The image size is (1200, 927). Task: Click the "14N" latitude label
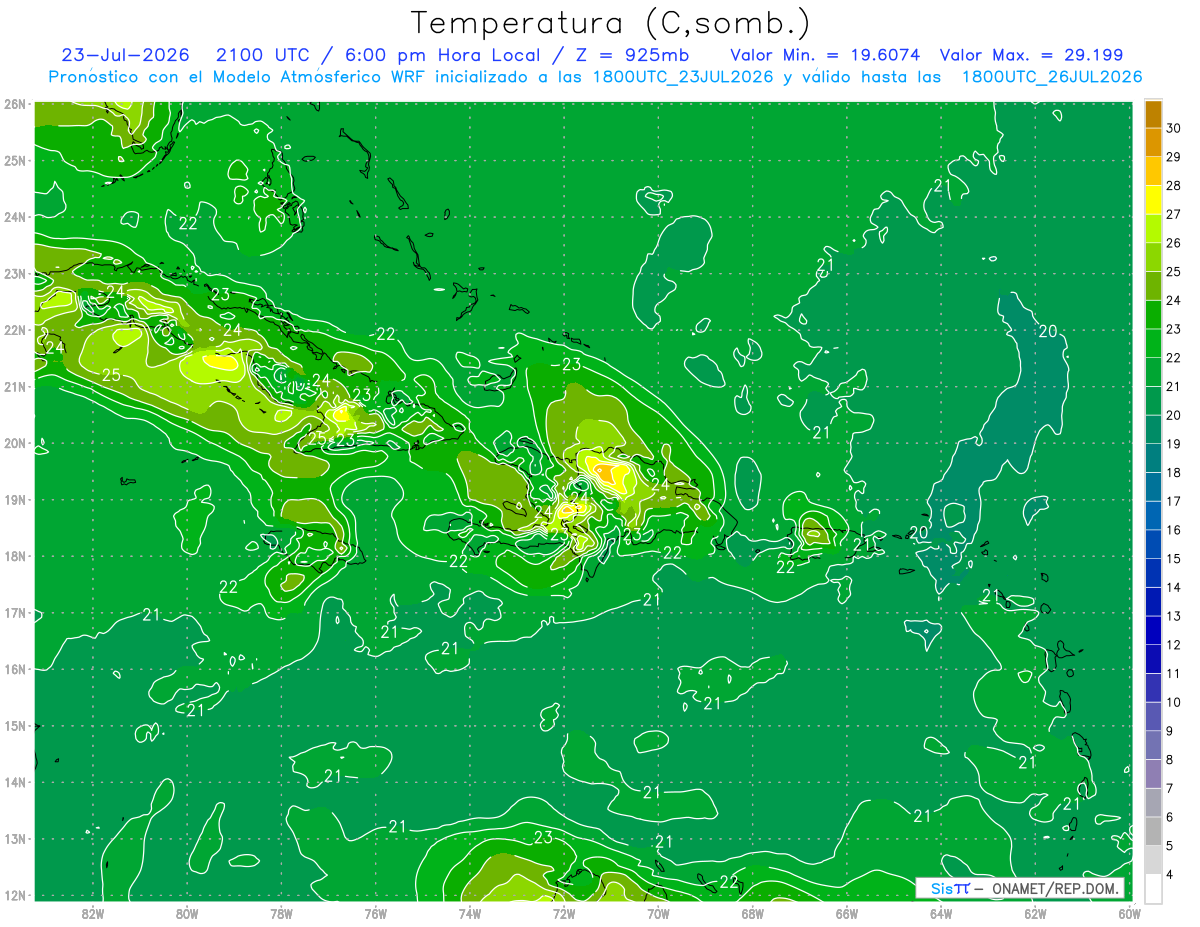(15, 782)
